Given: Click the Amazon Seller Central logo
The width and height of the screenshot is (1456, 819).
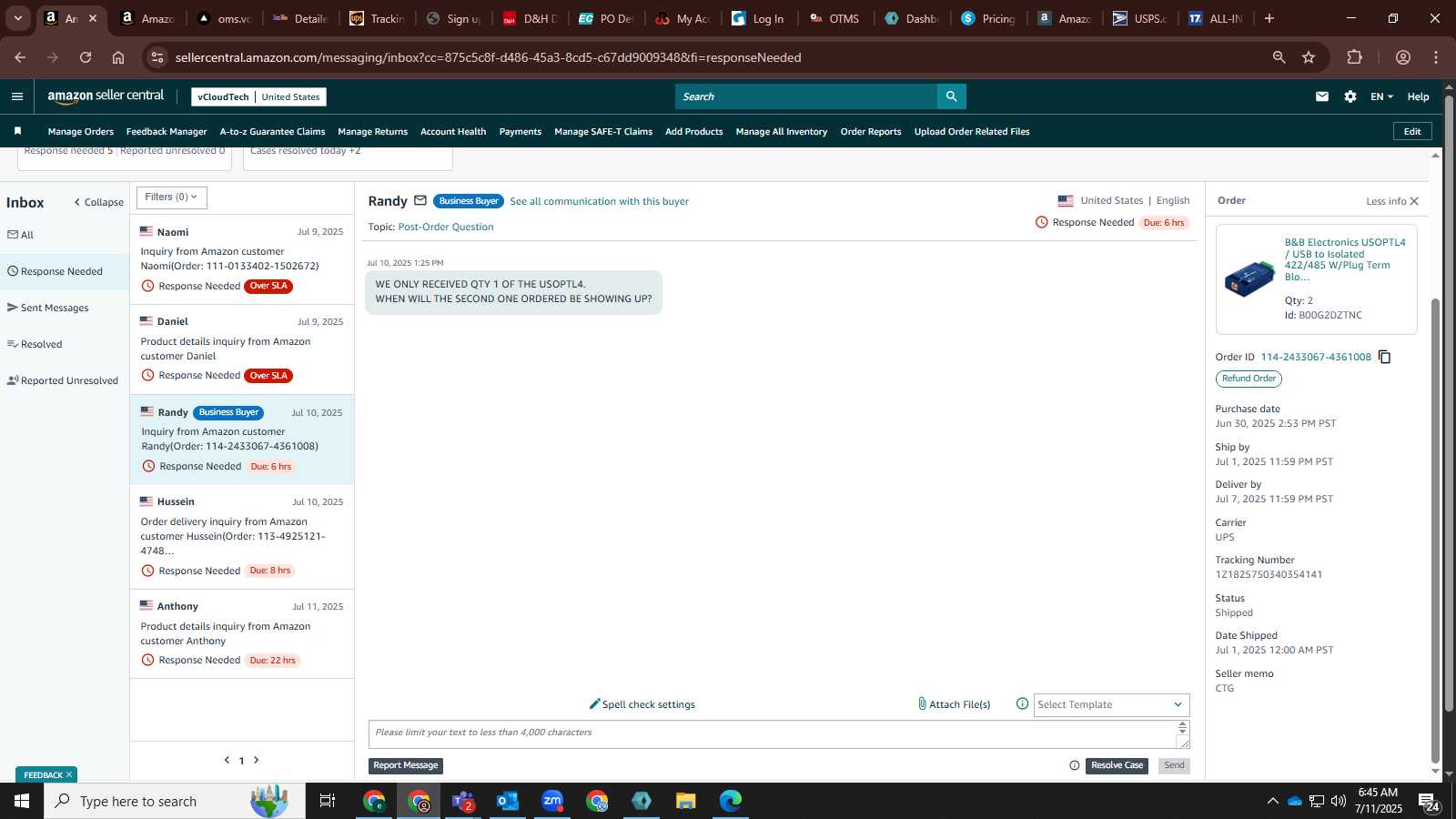Looking at the screenshot, I should coord(106,96).
